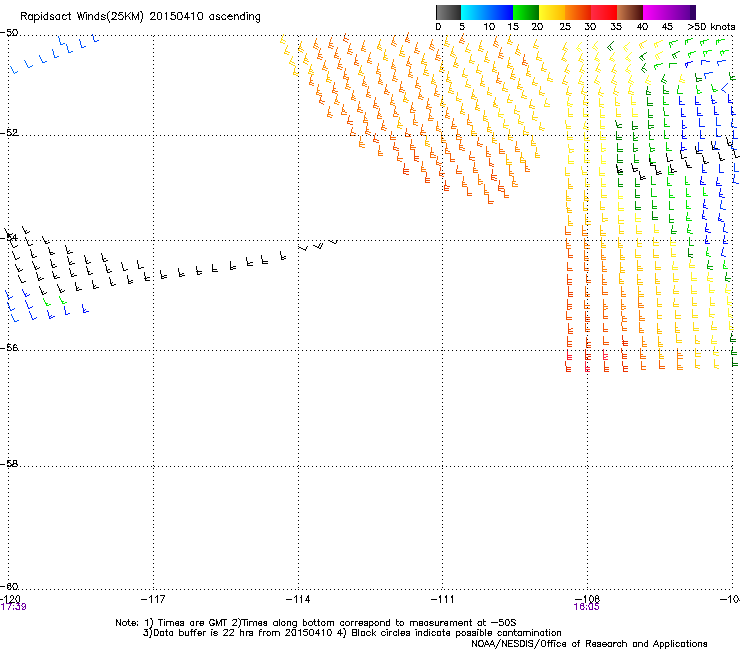This screenshot has width=740, height=650.
Task: Click the green 15-20 knots color band
Action: 526,12
